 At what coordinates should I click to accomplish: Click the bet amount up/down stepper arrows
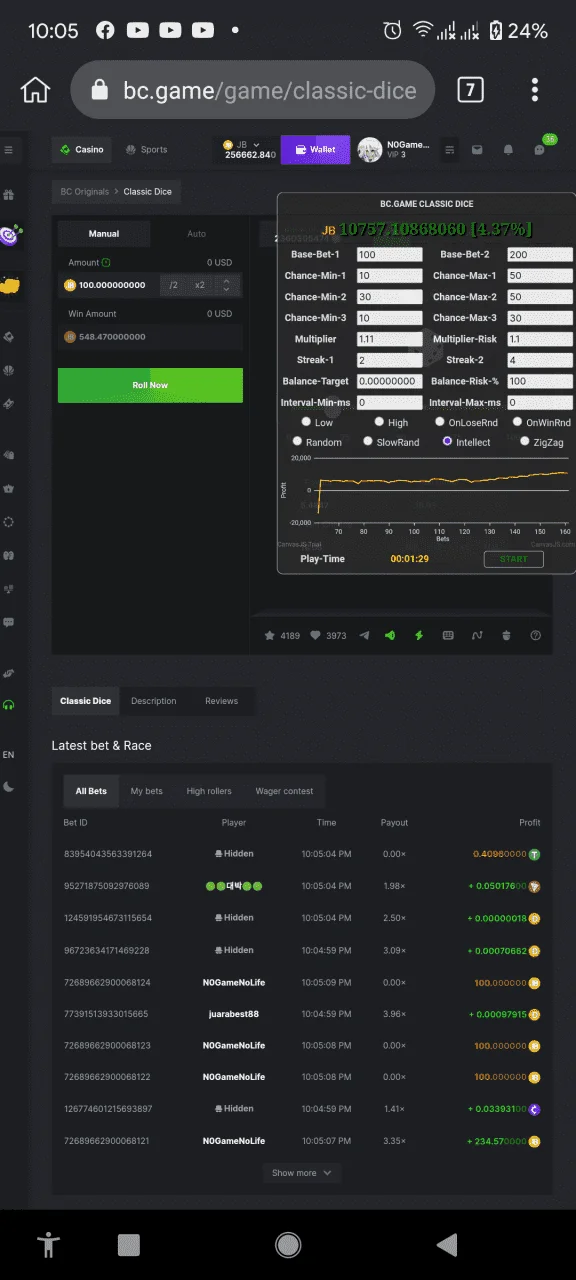tap(226, 285)
